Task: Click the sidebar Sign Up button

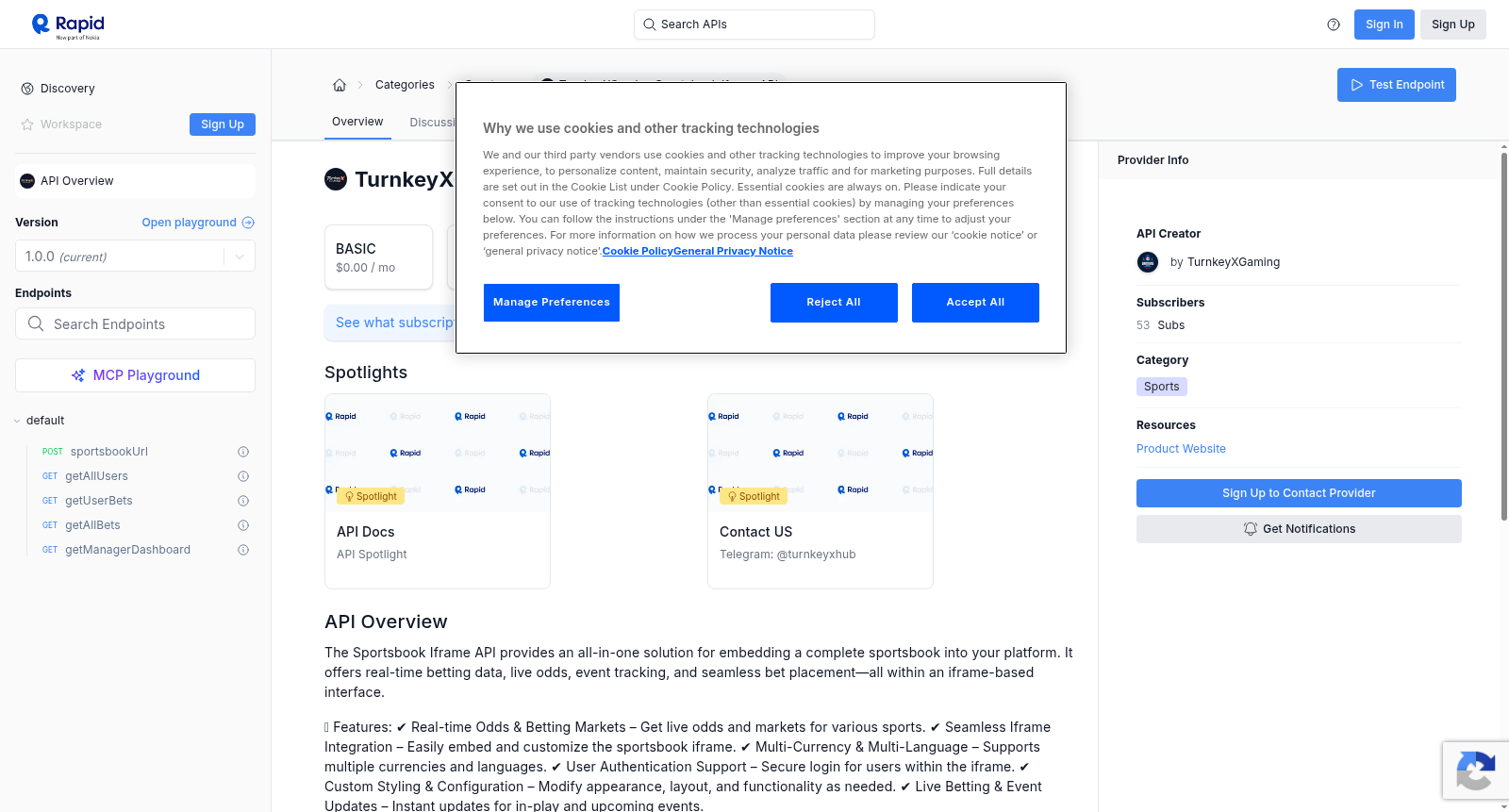Action: click(x=223, y=124)
